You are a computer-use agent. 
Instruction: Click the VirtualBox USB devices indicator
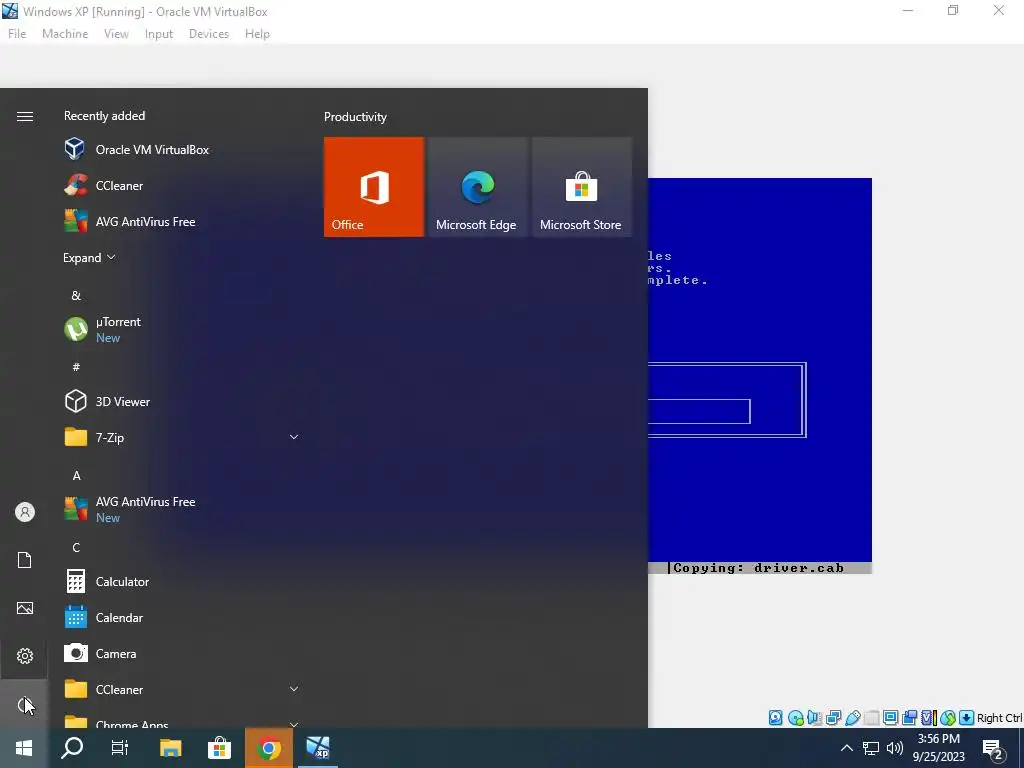853,718
